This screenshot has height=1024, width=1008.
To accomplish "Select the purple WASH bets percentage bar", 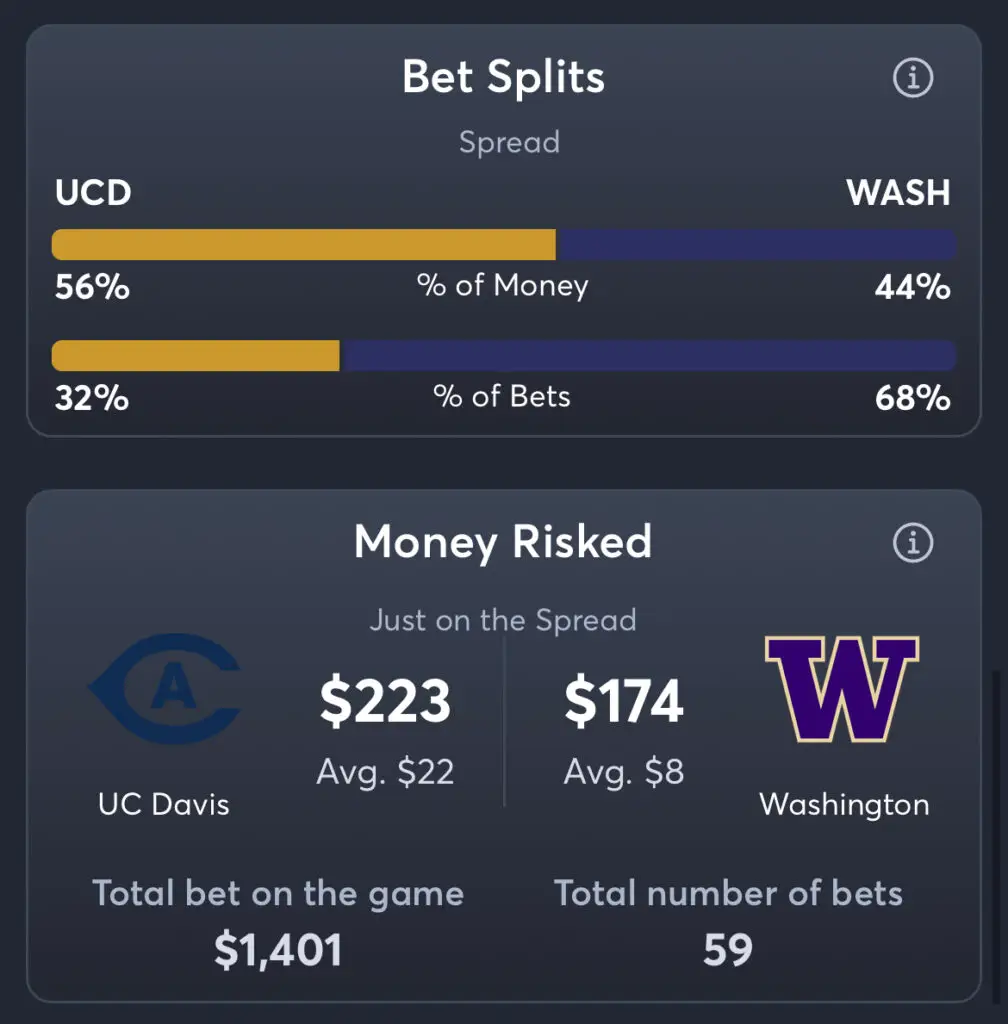I will (648, 355).
